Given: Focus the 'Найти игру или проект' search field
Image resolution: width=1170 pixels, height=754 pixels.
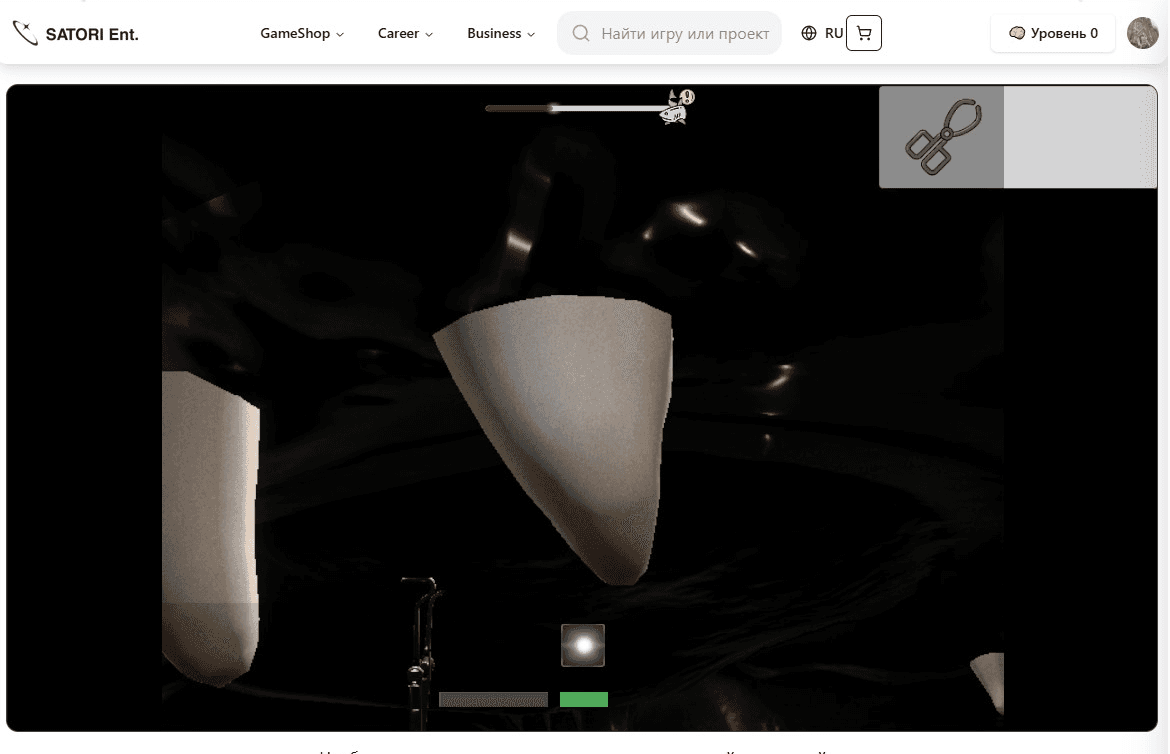Looking at the screenshot, I should (x=684, y=33).
